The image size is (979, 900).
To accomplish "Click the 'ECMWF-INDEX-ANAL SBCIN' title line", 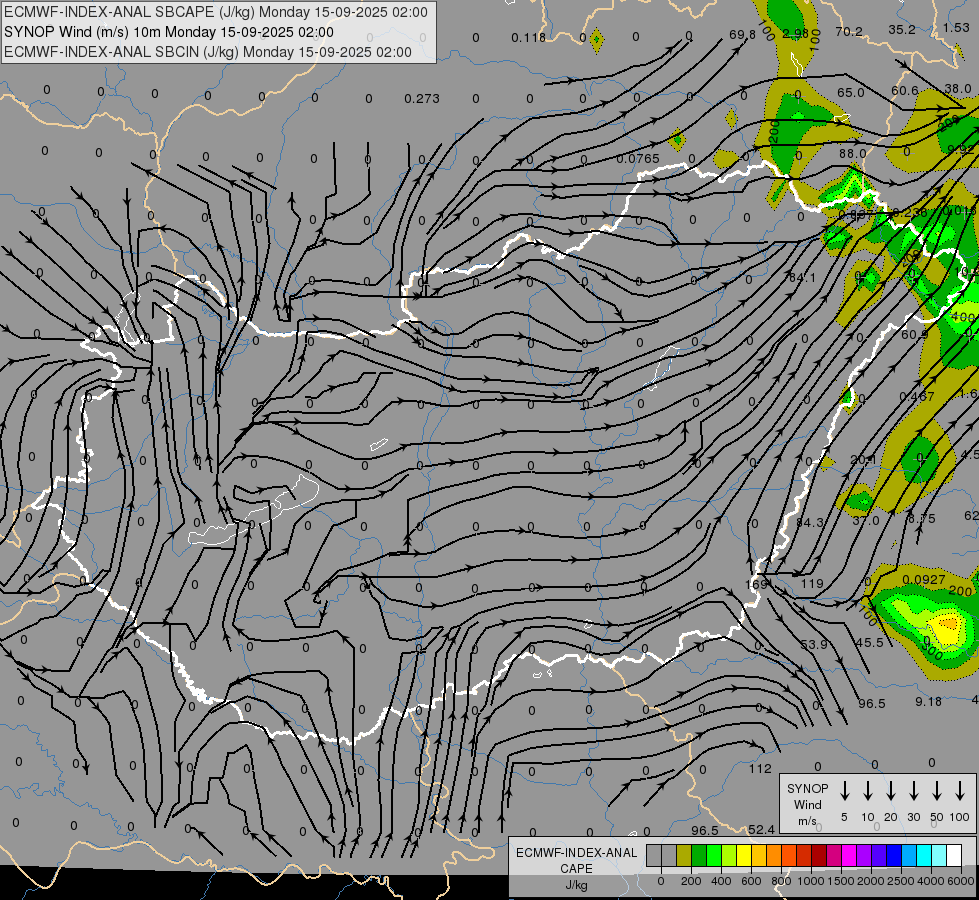I will click(x=208, y=52).
